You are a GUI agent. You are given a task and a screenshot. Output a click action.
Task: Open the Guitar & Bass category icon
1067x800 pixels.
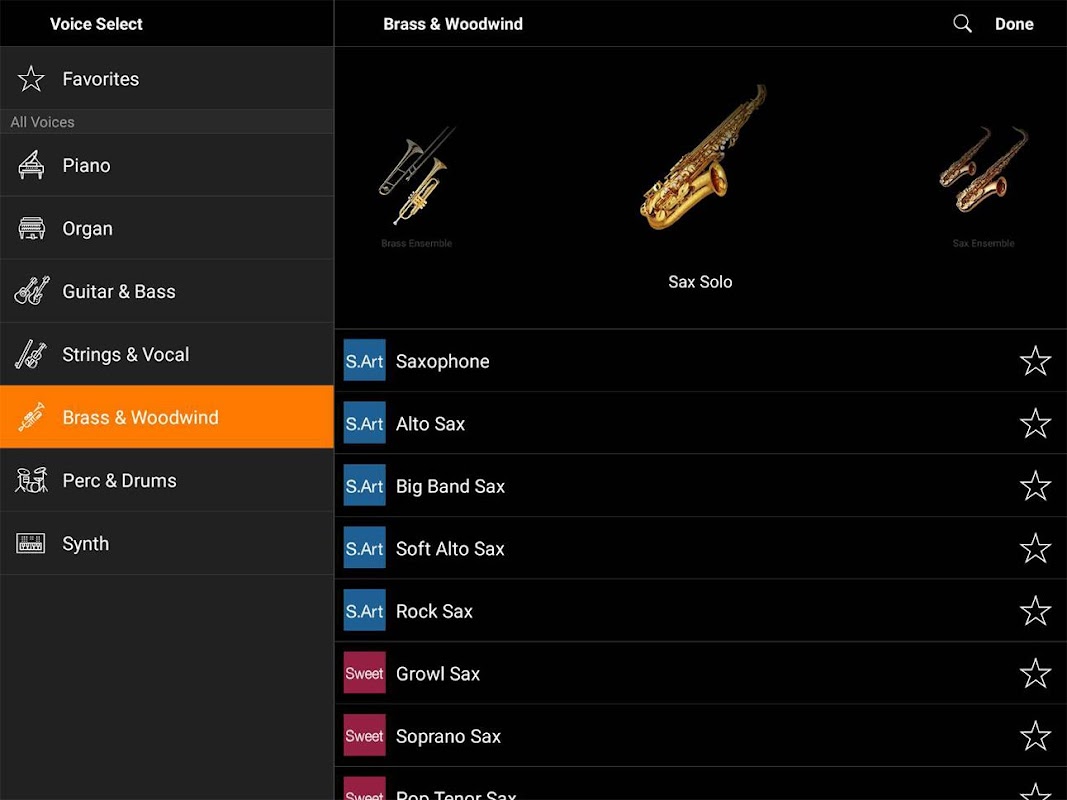tap(32, 292)
